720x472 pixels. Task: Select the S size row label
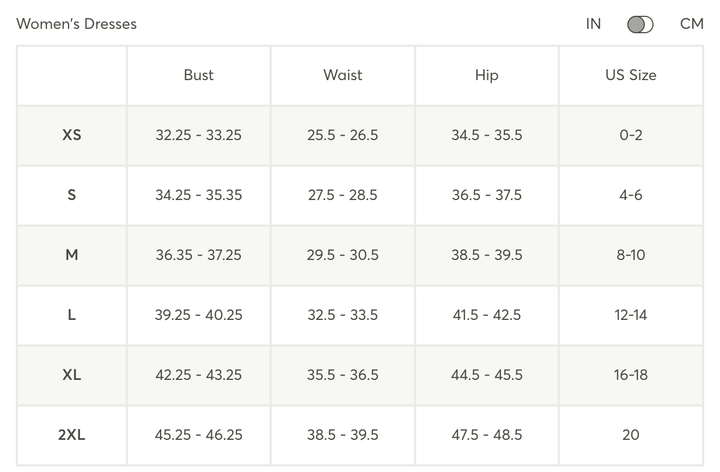tap(72, 195)
